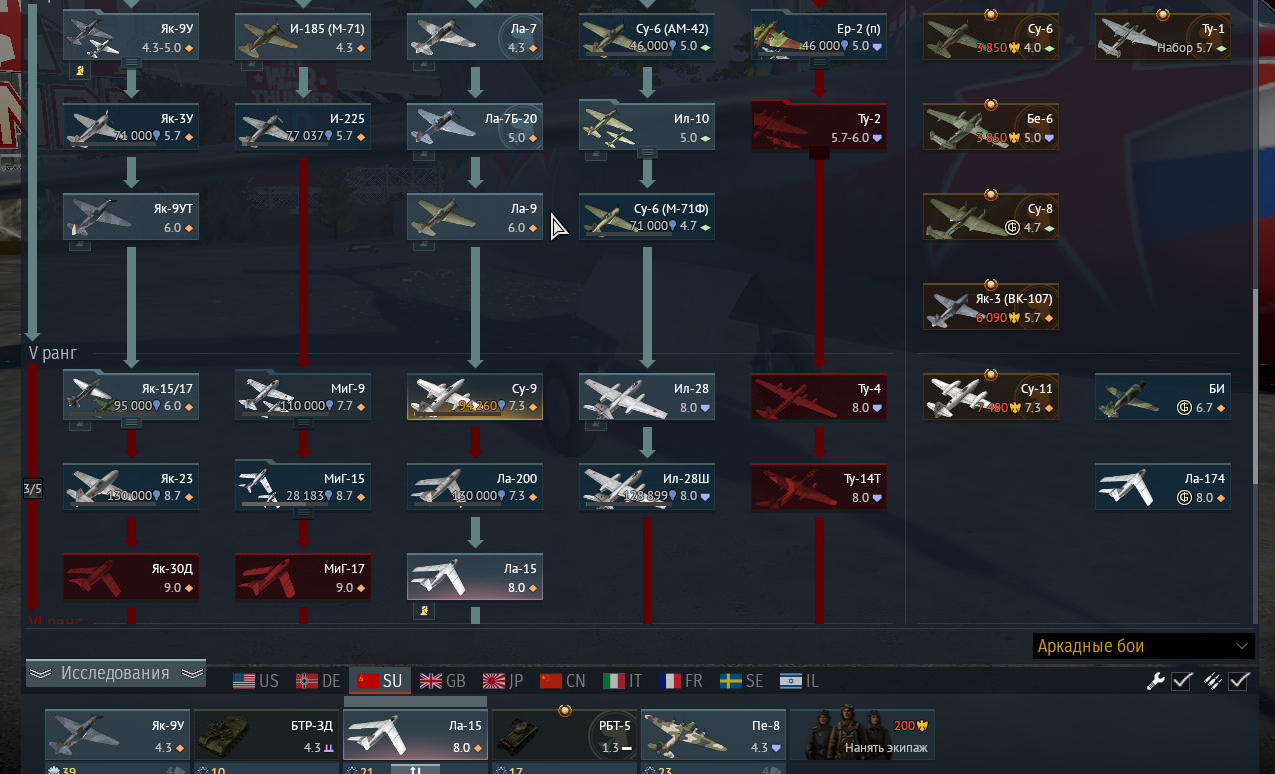
Task: Toggle the ammo auto-refill checkbox
Action: pos(1238,681)
